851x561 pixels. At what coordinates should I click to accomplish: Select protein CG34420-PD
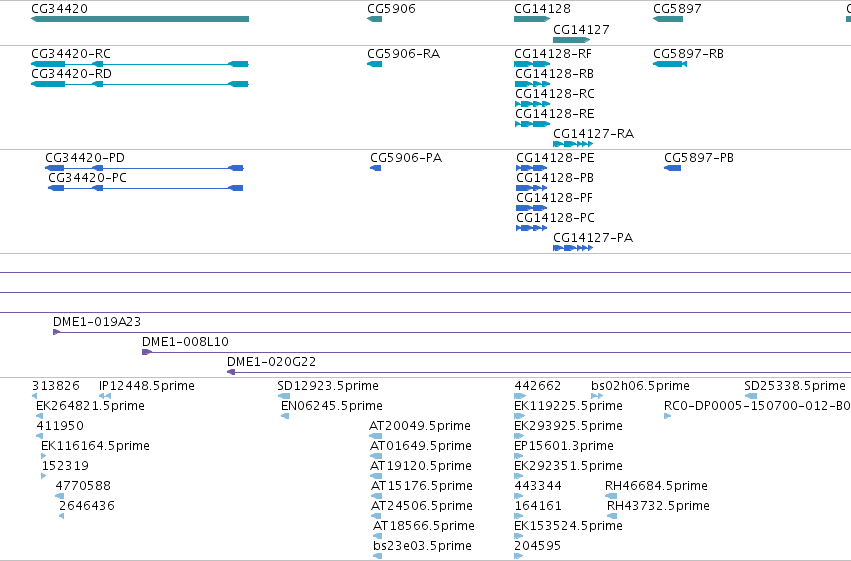click(x=144, y=168)
